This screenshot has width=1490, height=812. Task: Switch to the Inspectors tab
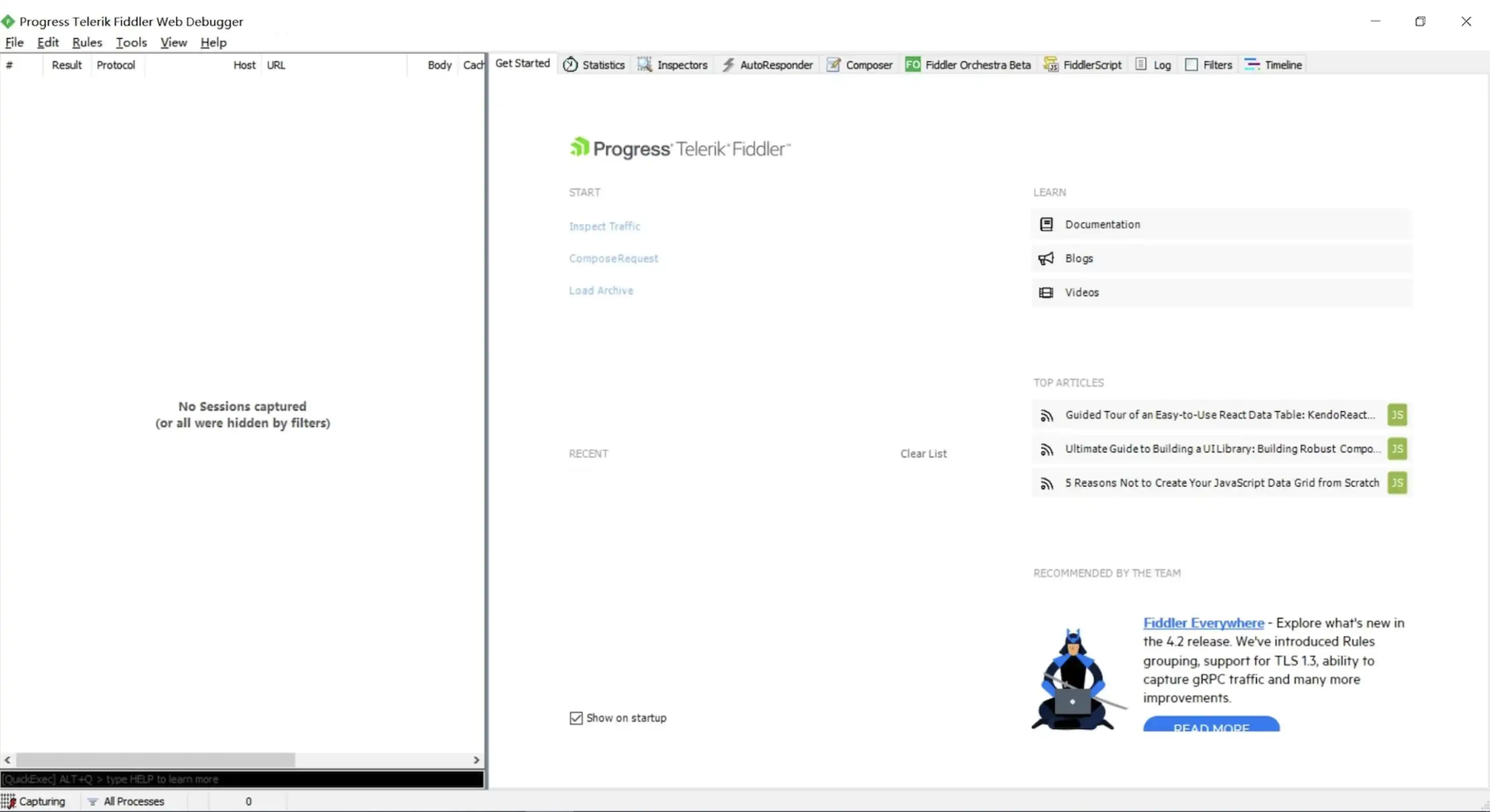point(672,65)
